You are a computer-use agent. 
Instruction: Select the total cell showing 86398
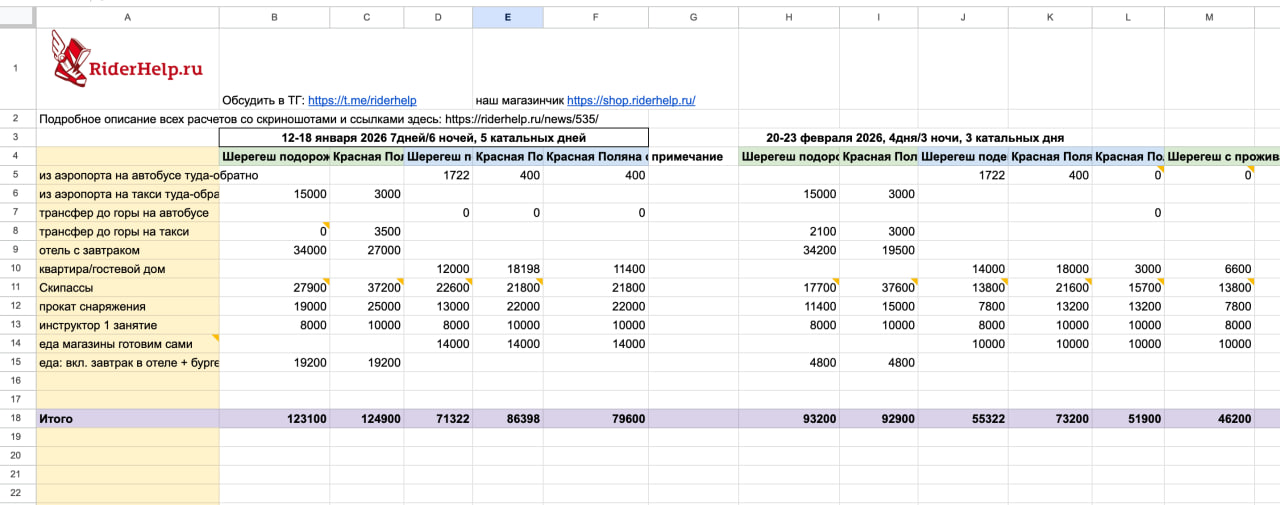pos(507,419)
